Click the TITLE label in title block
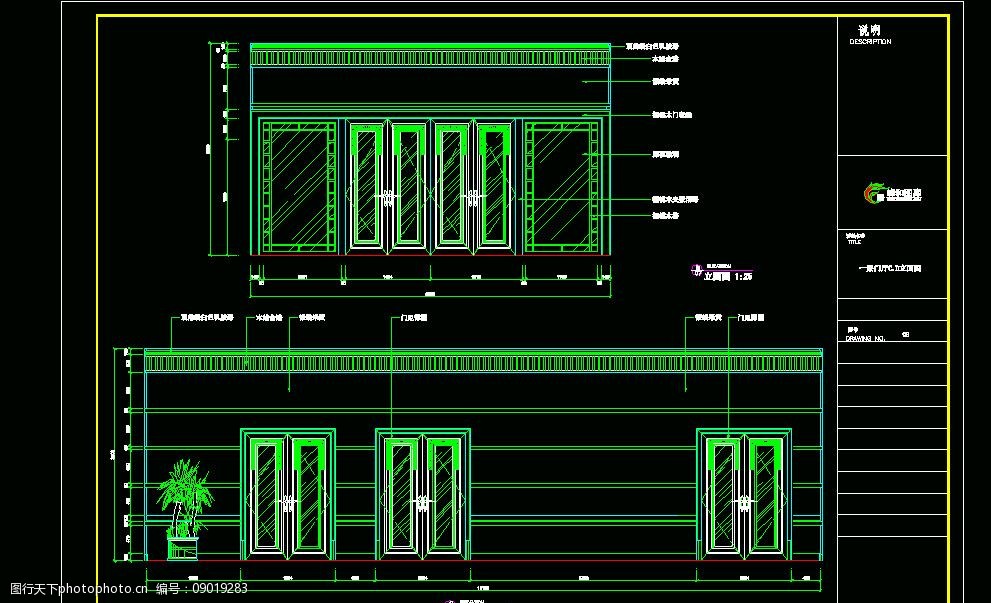Image resolution: width=991 pixels, height=603 pixels. [x=854, y=241]
